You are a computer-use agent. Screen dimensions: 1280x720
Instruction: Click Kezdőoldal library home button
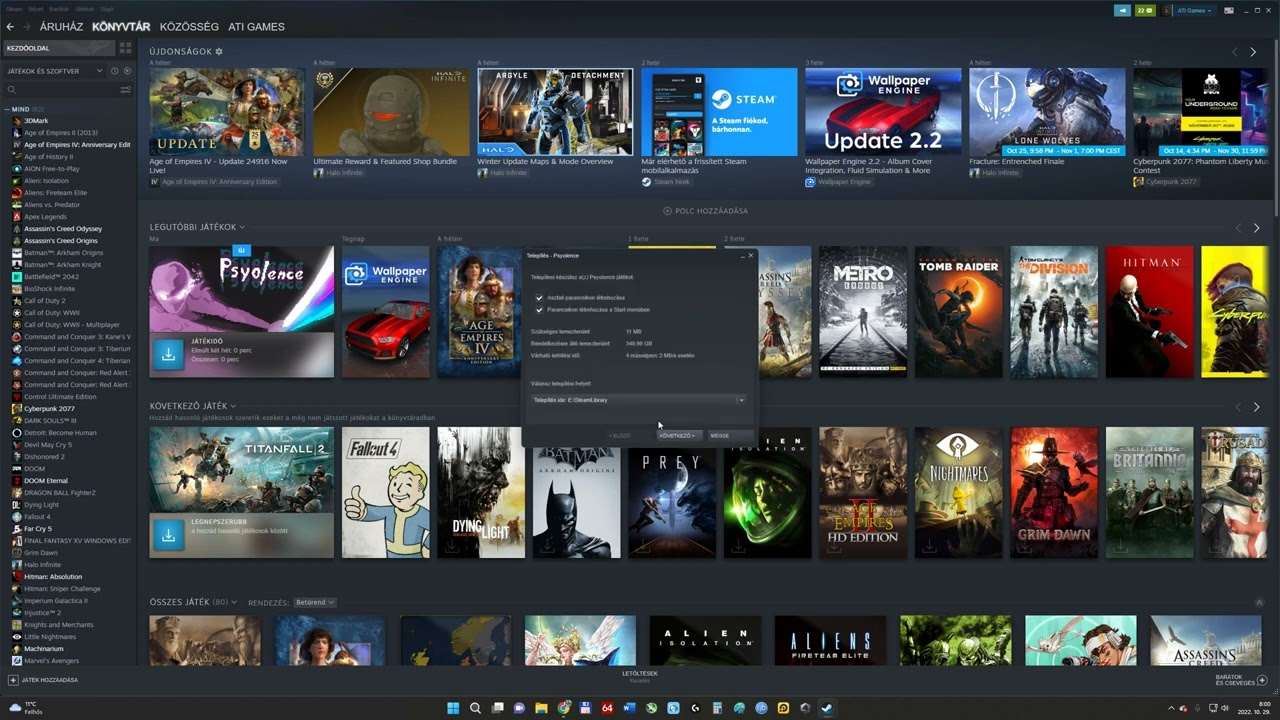click(x=58, y=48)
